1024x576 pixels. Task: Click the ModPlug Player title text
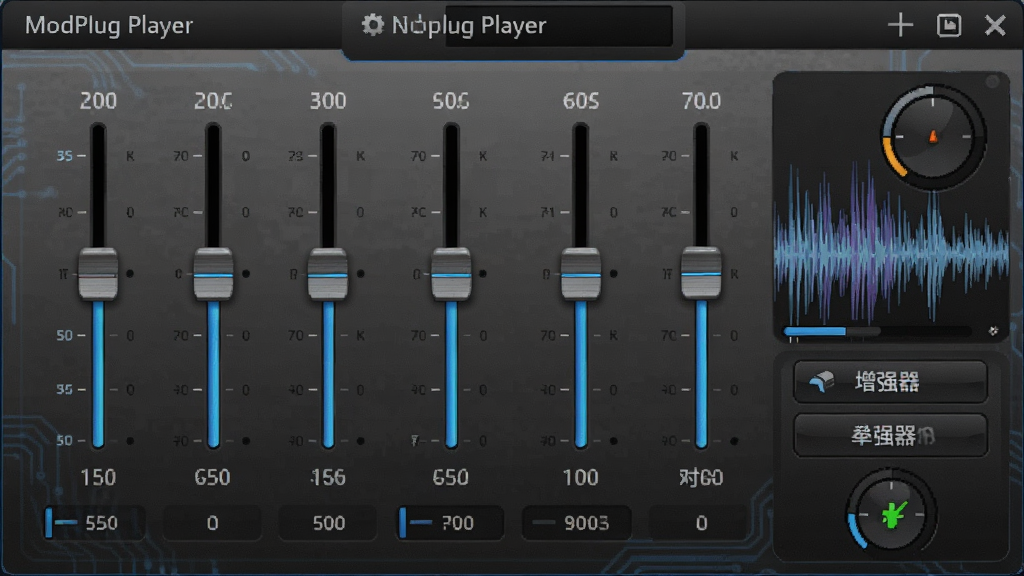108,25
